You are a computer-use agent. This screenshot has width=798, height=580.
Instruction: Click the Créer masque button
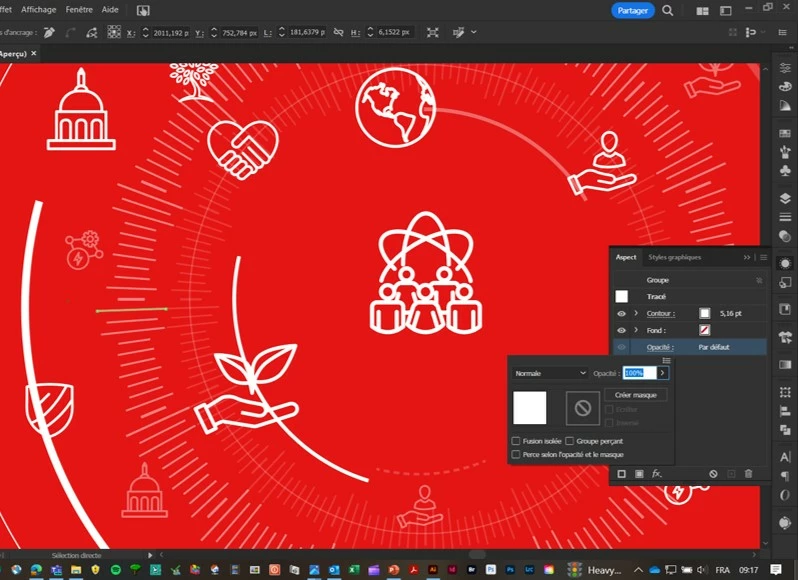click(x=636, y=395)
